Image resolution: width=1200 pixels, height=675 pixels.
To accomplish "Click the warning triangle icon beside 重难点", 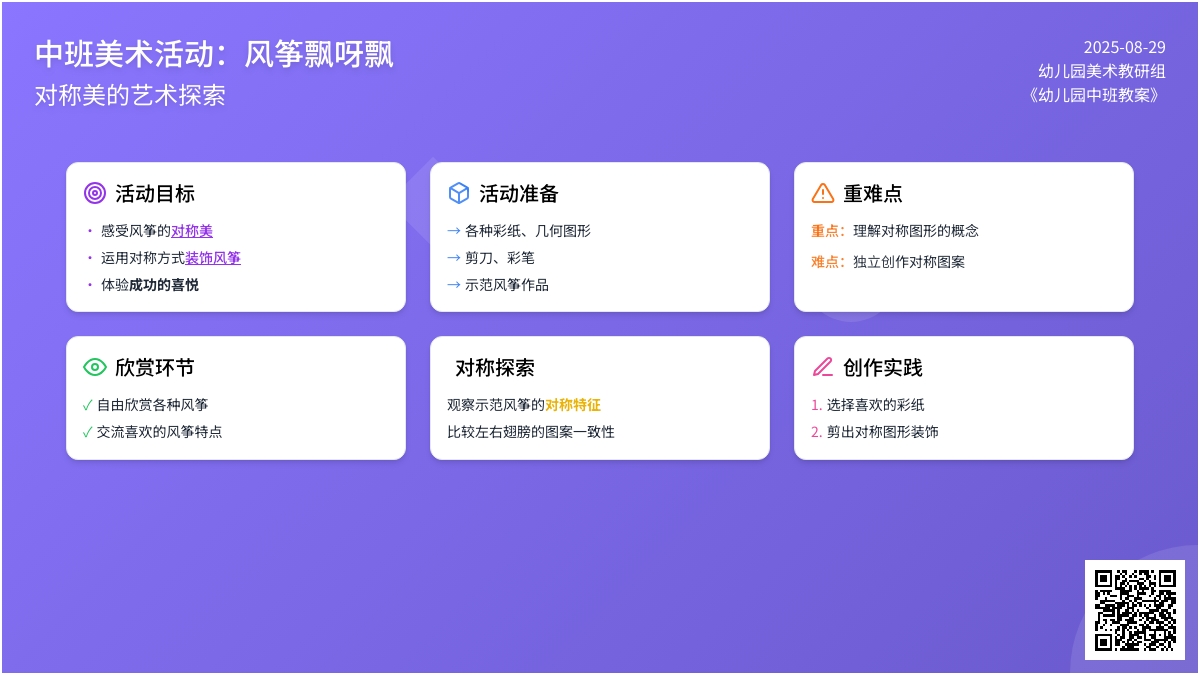I will 823,193.
